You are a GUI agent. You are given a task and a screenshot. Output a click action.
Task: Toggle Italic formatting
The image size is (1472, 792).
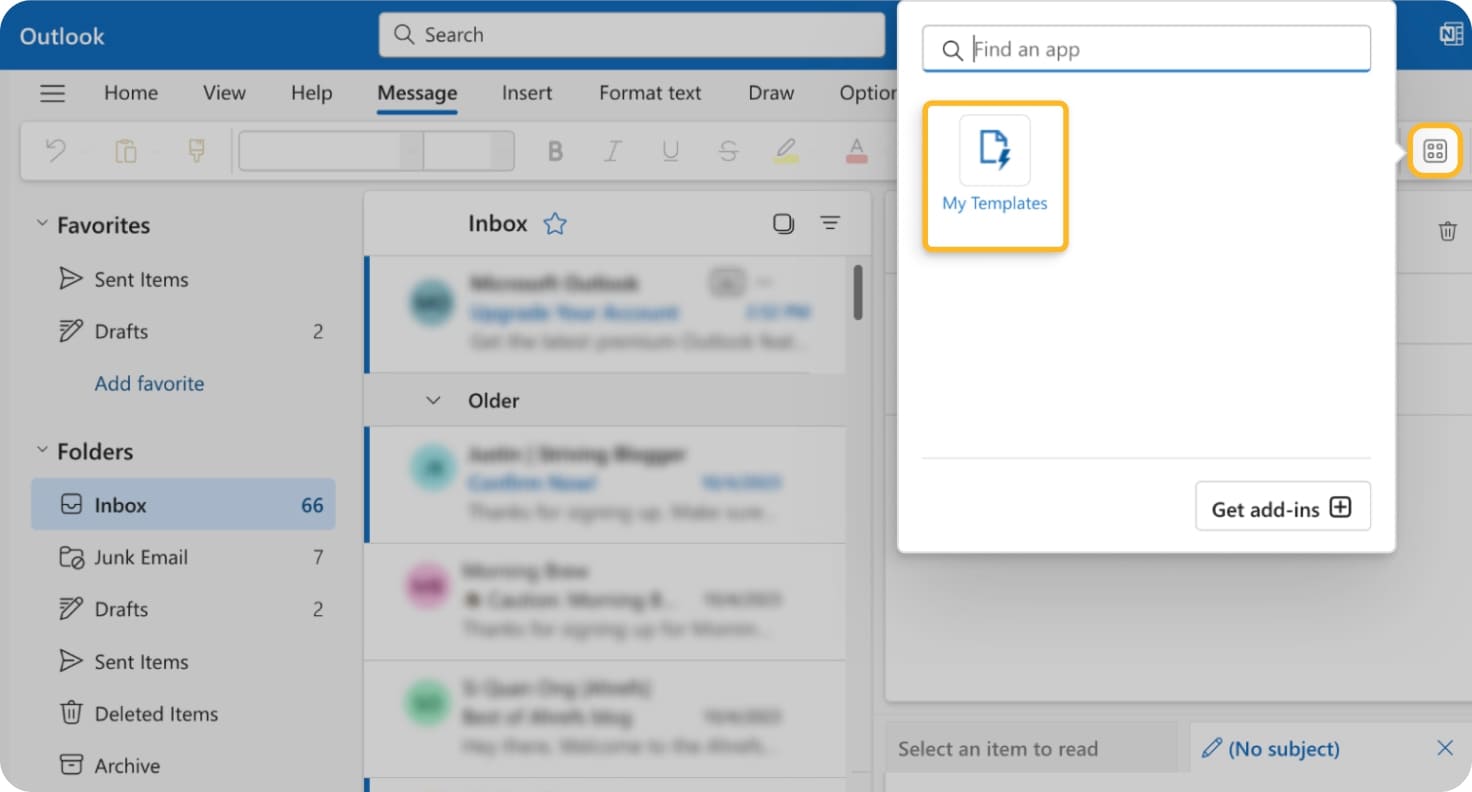click(x=613, y=151)
